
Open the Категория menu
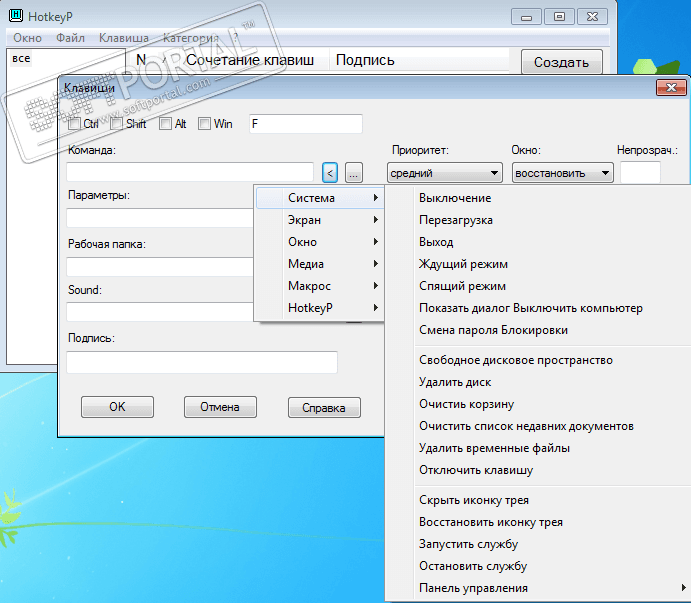(191, 38)
